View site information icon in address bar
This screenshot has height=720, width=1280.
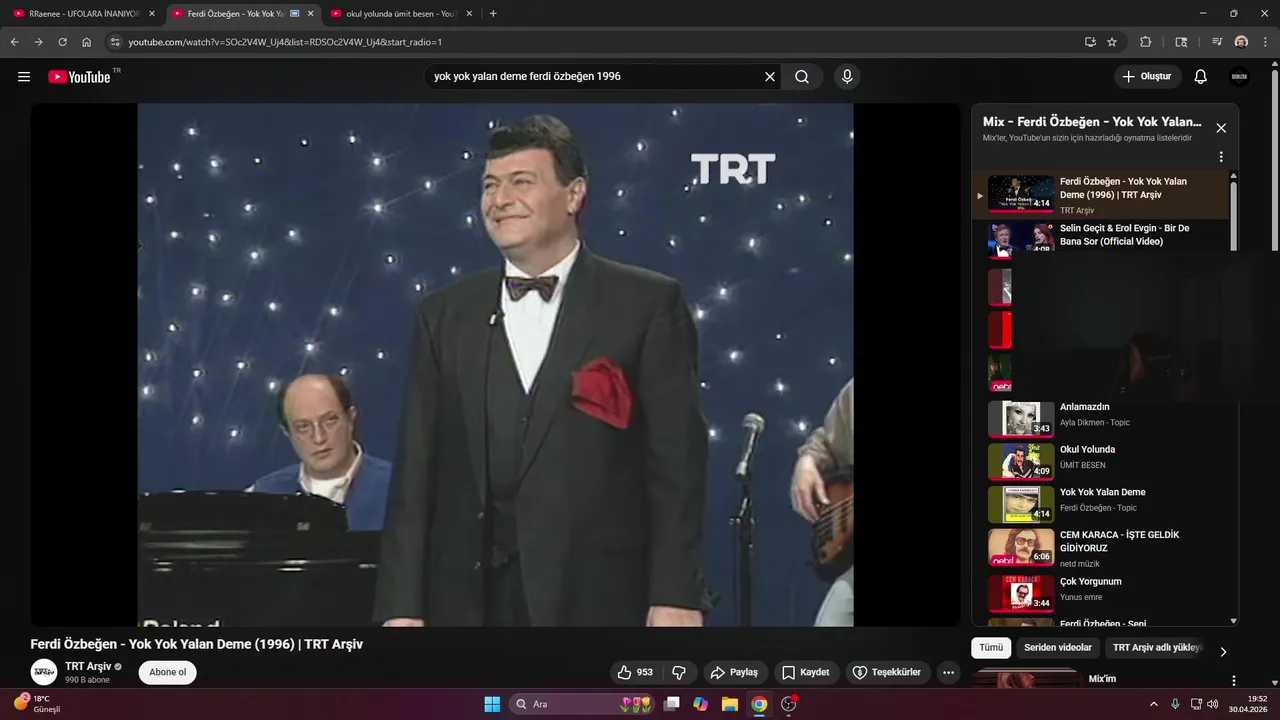pos(115,42)
